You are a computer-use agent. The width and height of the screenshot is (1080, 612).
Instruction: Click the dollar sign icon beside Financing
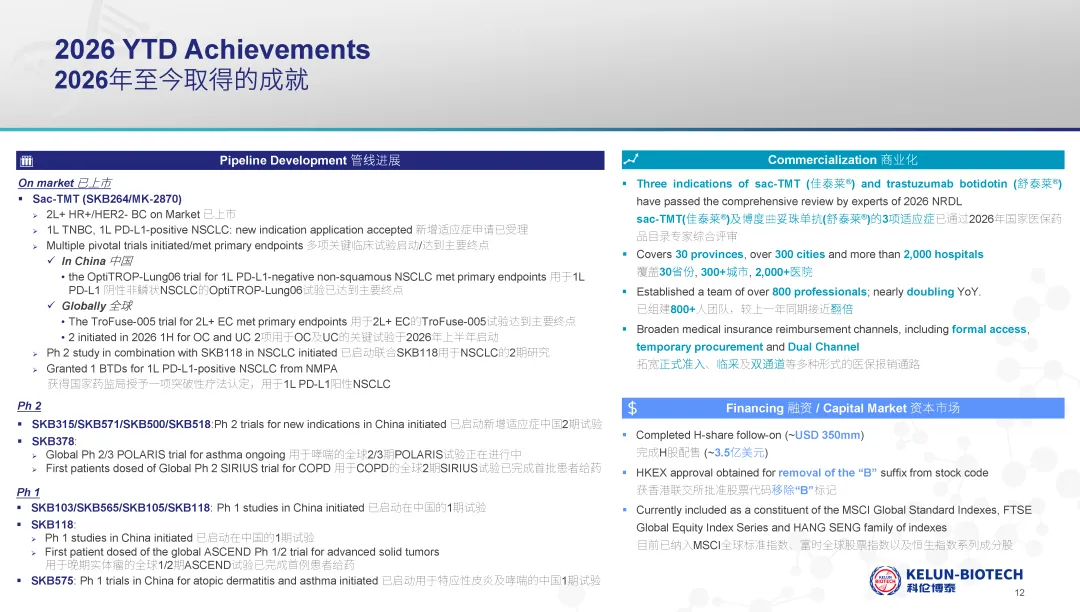coord(632,408)
